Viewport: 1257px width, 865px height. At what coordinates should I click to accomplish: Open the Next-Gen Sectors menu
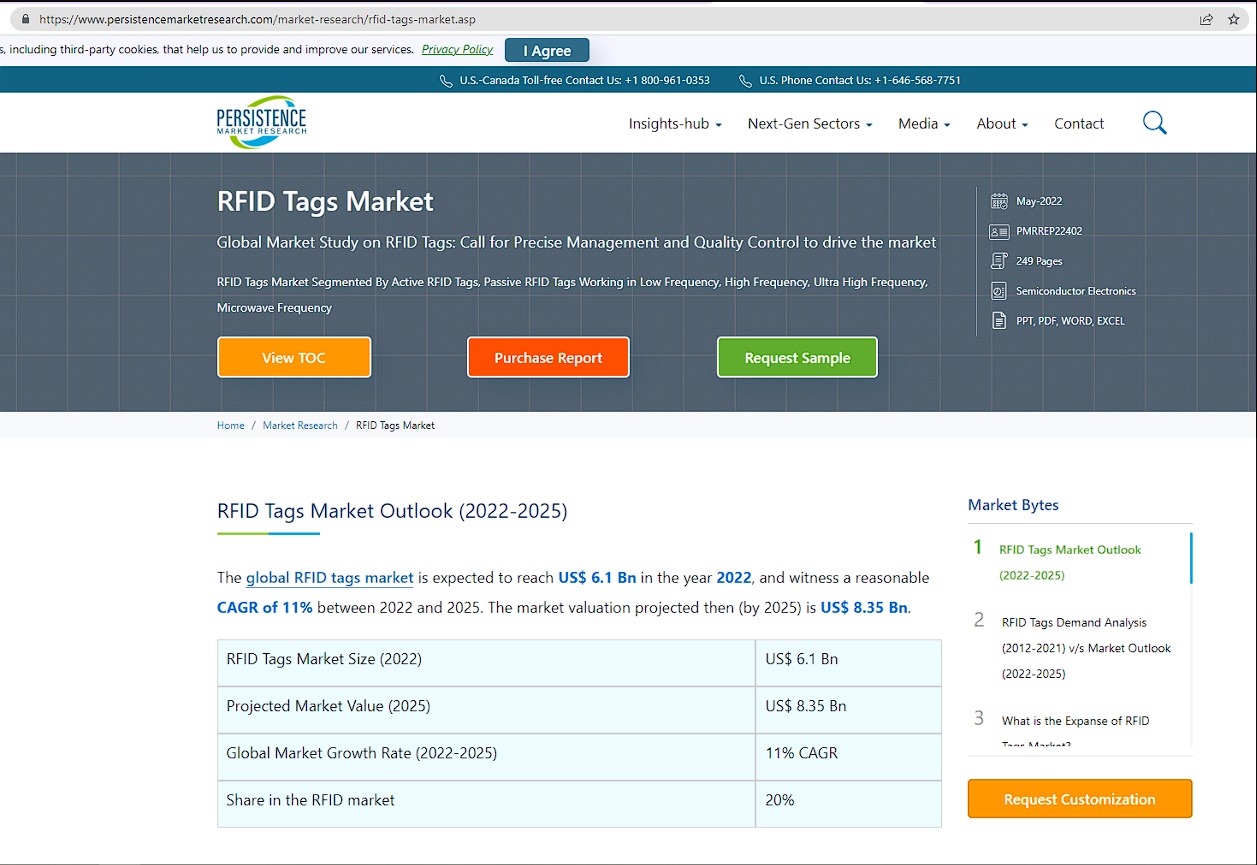click(x=809, y=123)
